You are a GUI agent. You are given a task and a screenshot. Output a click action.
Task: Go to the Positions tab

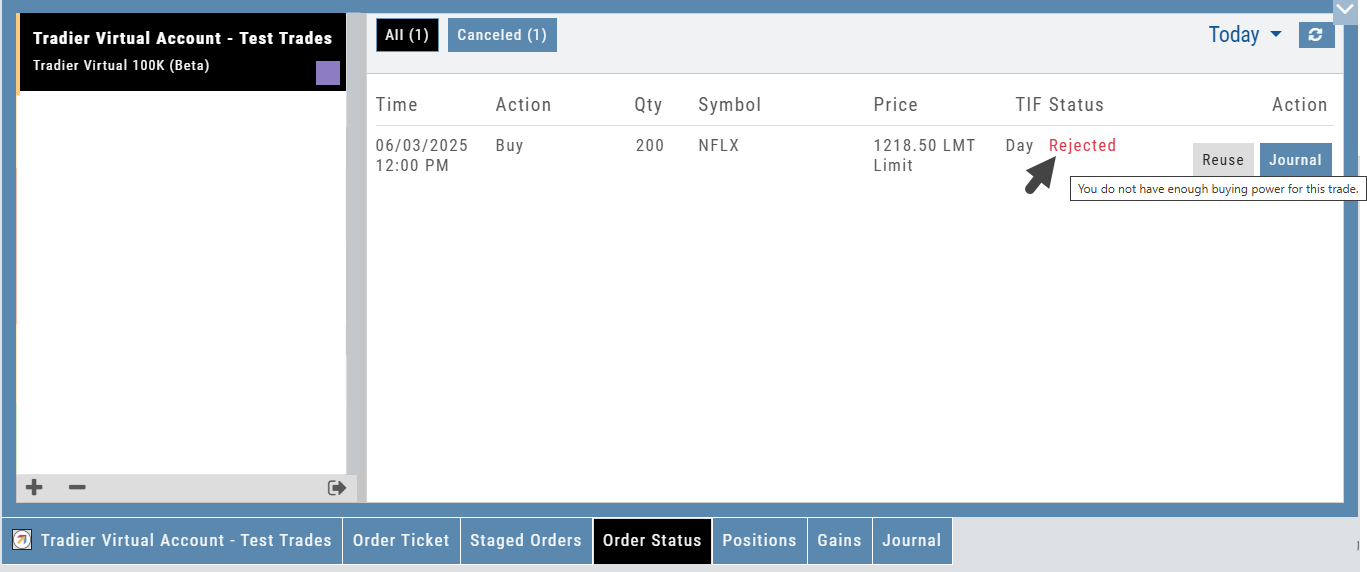[x=759, y=540]
